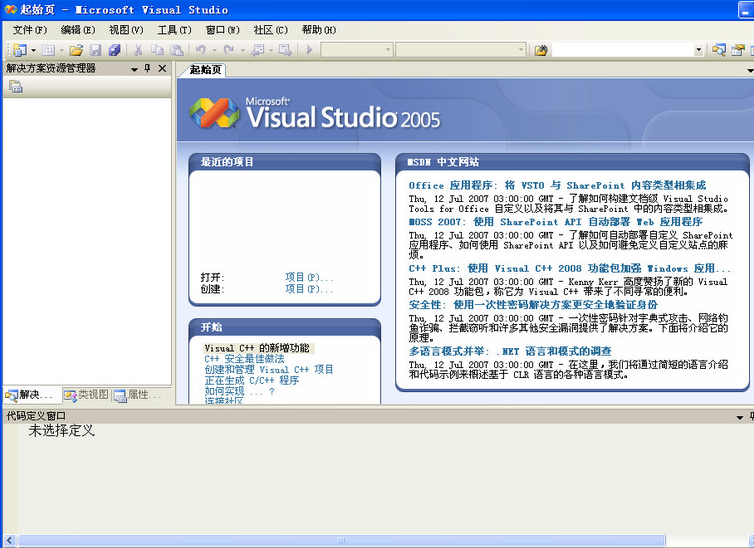754x548 pixels.
Task: Click the 创建 项目(P)... link
Action: [x=308, y=289]
